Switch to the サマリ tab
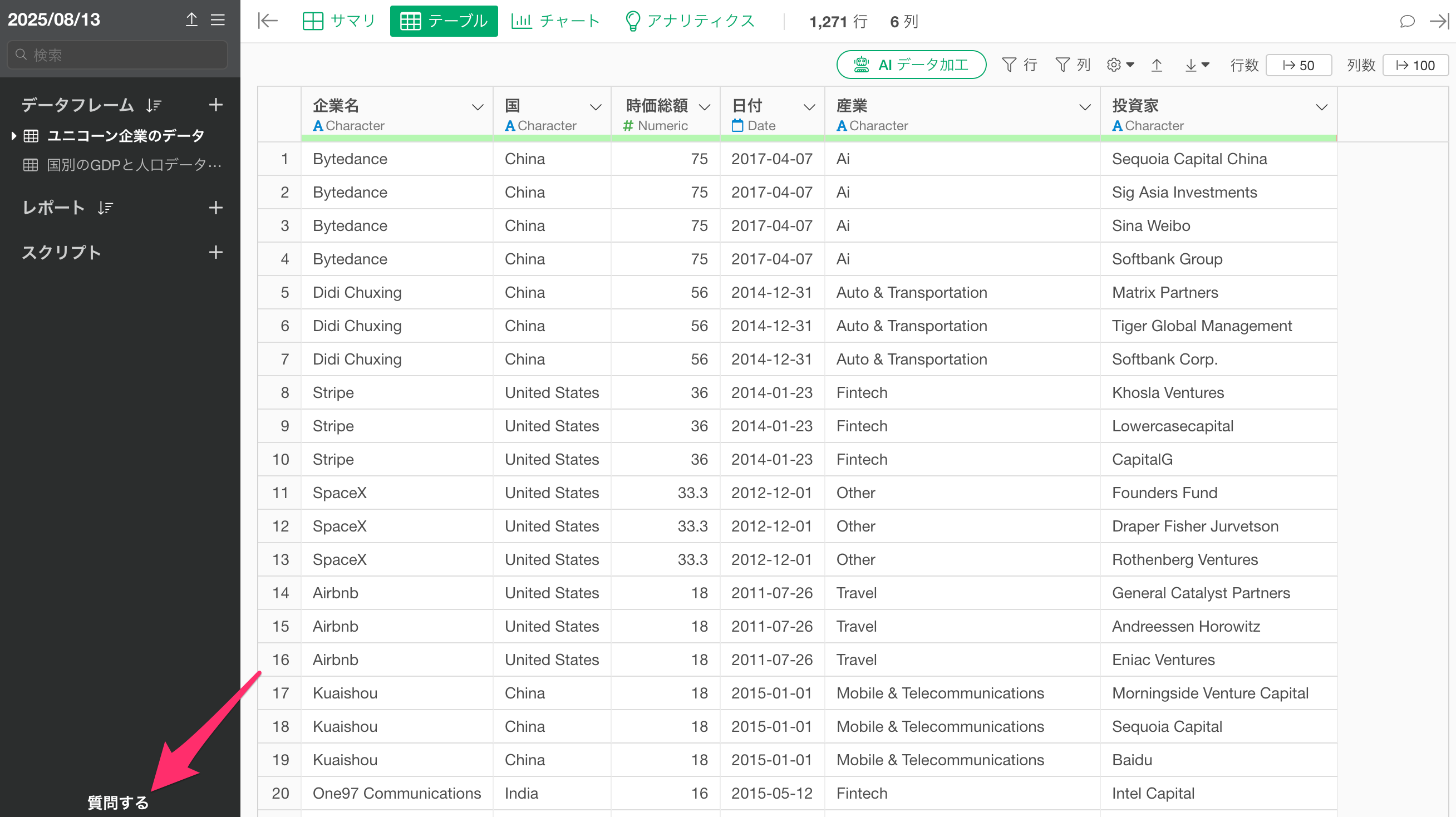The height and width of the screenshot is (817, 1456). click(x=339, y=21)
